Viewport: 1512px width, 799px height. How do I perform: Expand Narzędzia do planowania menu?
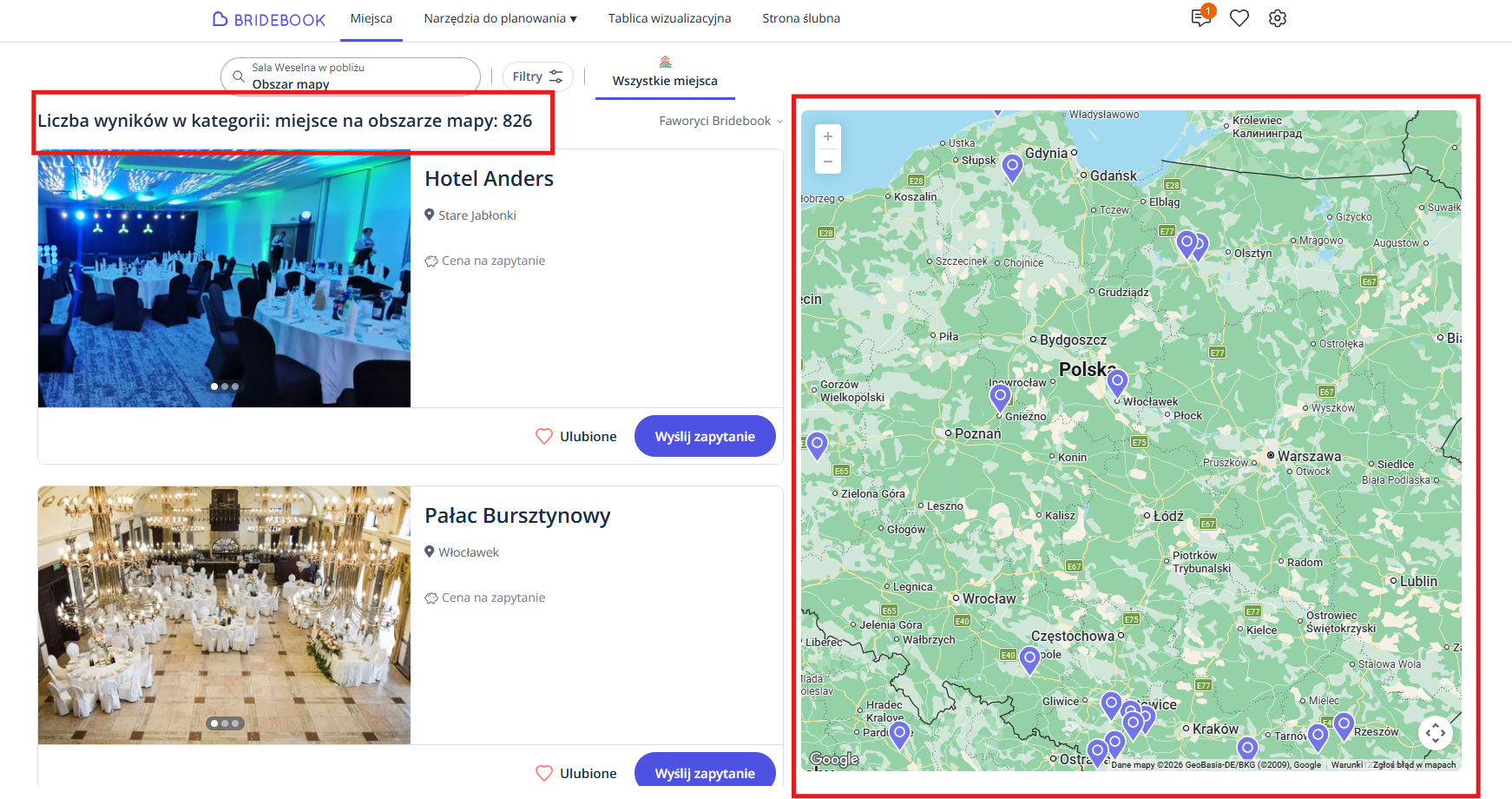(500, 18)
